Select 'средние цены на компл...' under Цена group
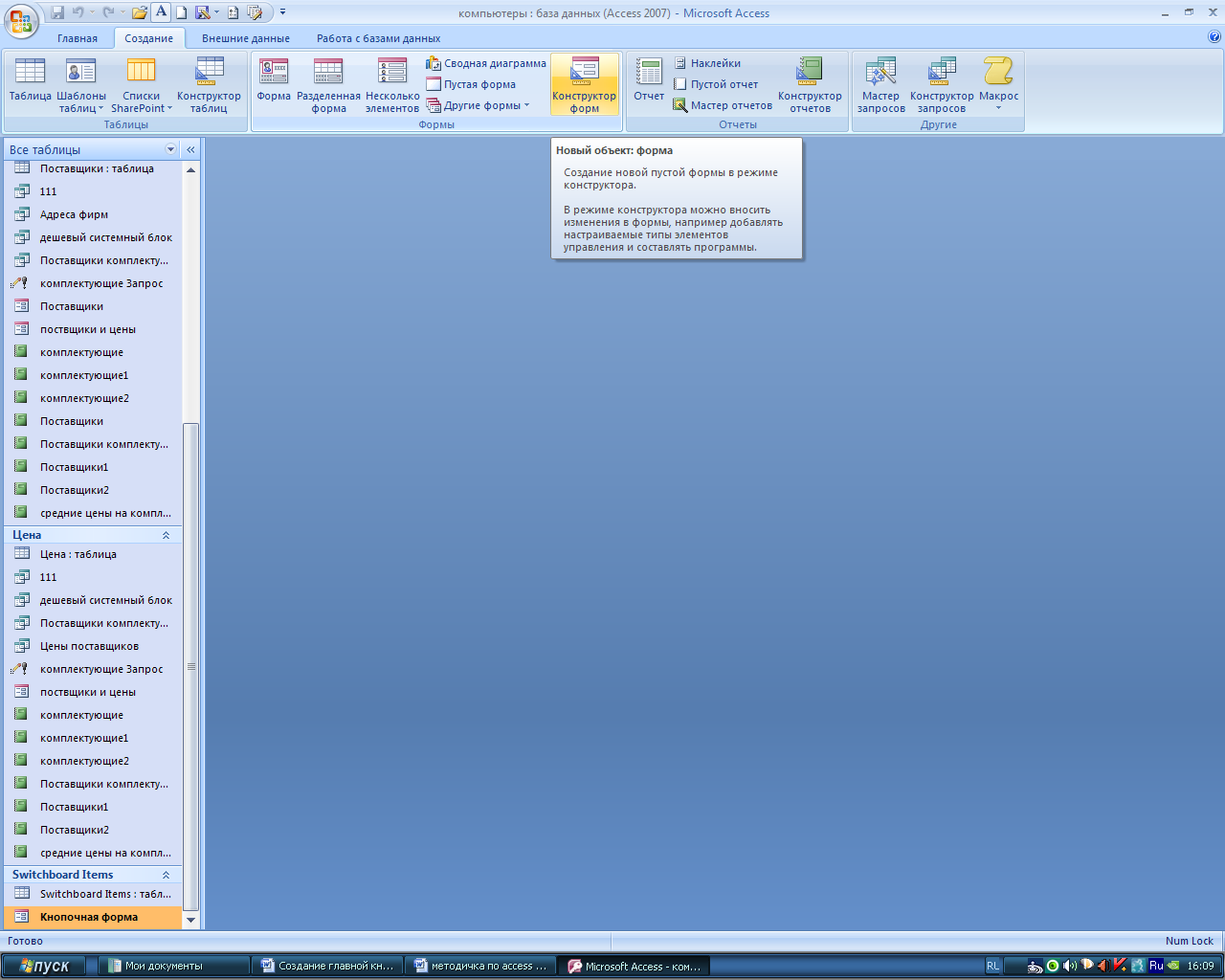This screenshot has width=1225, height=980. tap(93, 853)
